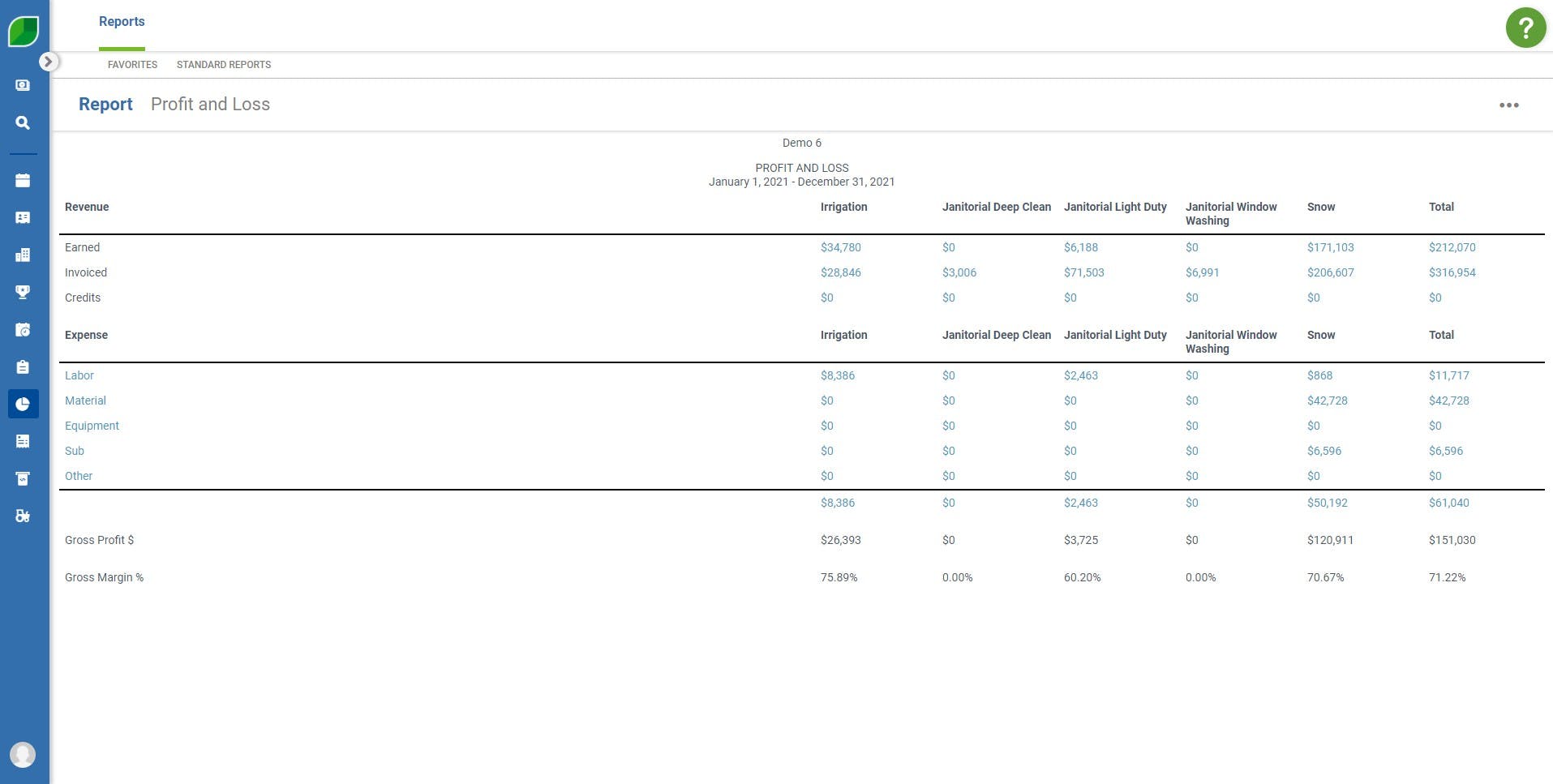Select the Work Tickets clipboard icon
1553x784 pixels.
(x=22, y=366)
